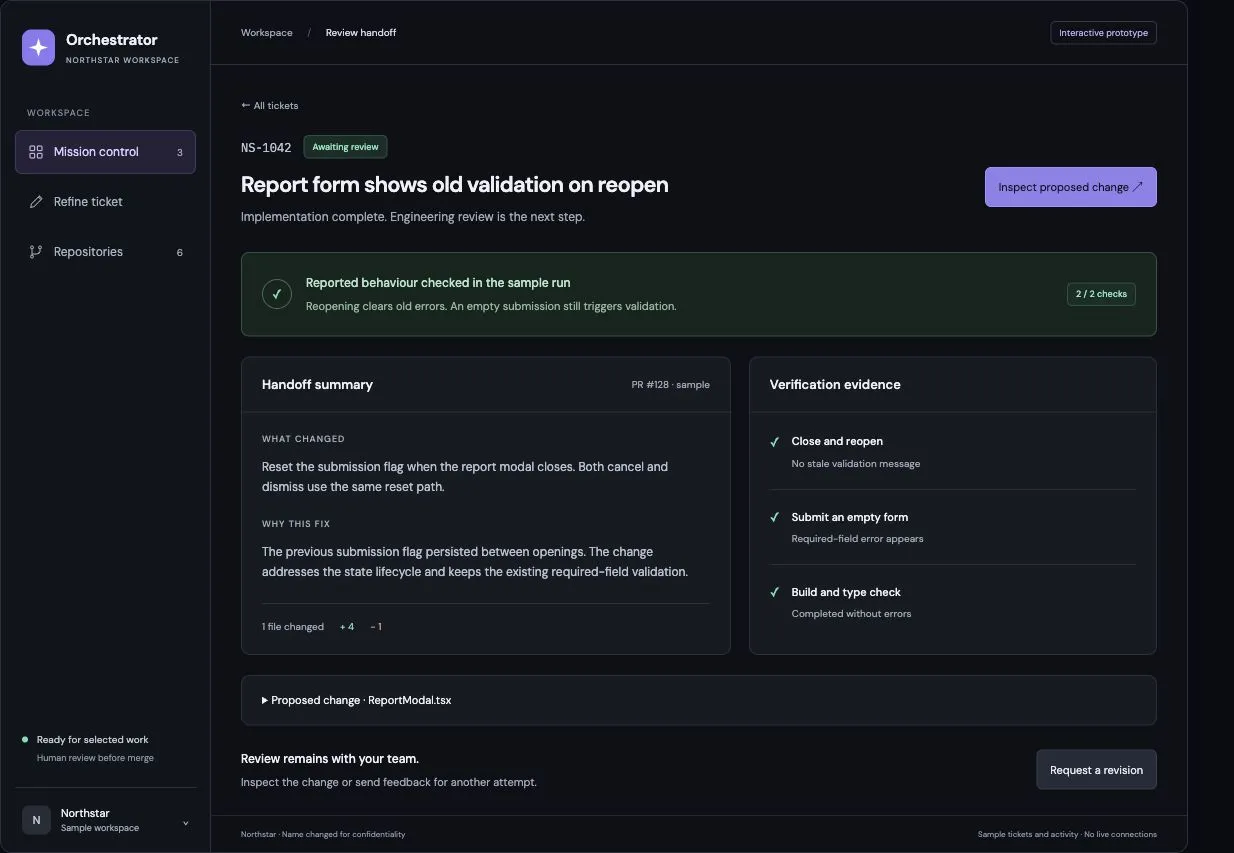Viewport: 1234px width, 853px height.
Task: Click the Name changed for confidentiality footer note
Action: pos(342,834)
